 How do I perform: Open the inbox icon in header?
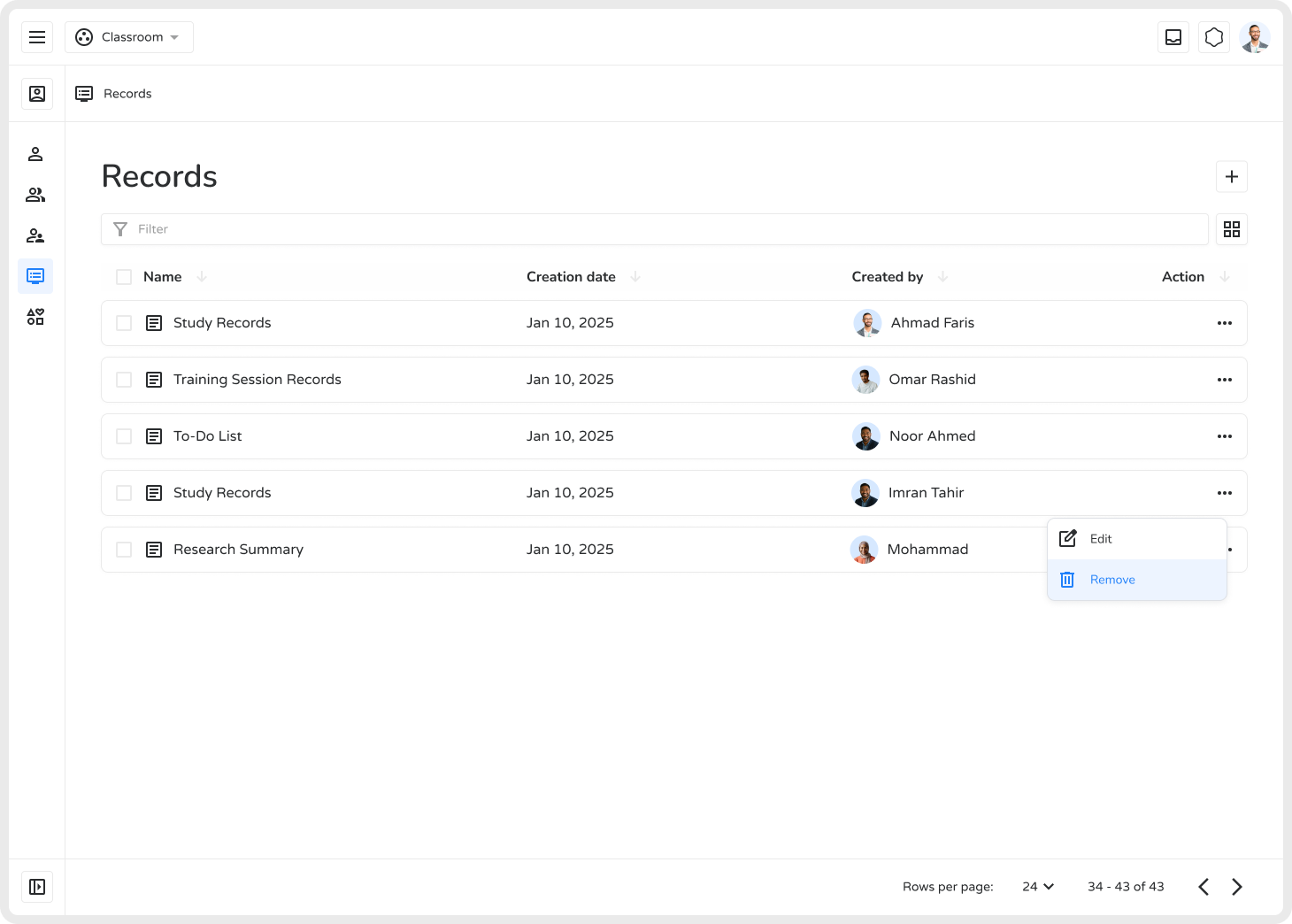click(x=1173, y=37)
